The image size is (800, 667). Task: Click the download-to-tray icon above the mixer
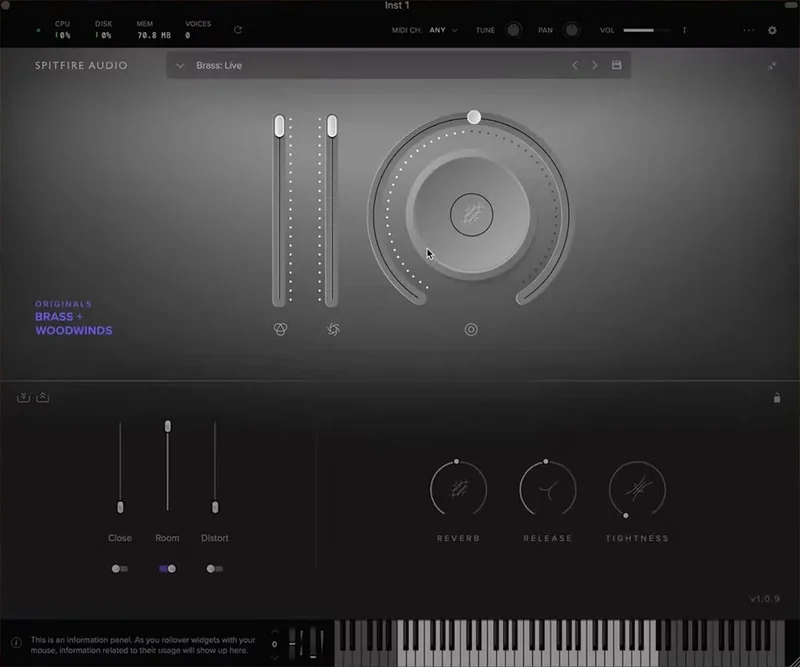(23, 397)
